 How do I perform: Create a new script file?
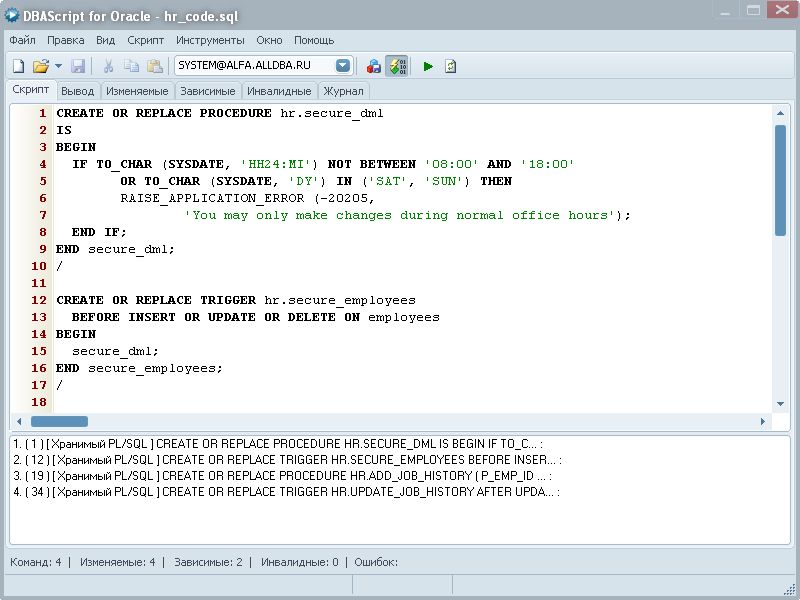18,66
